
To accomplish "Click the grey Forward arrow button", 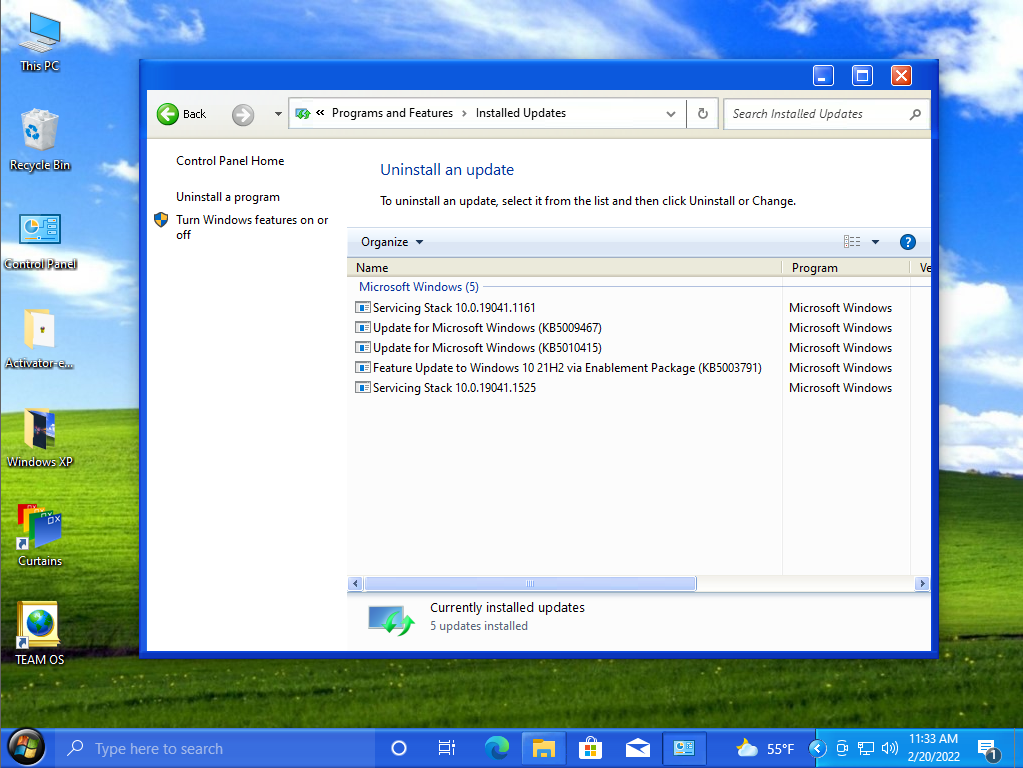I will coord(243,115).
